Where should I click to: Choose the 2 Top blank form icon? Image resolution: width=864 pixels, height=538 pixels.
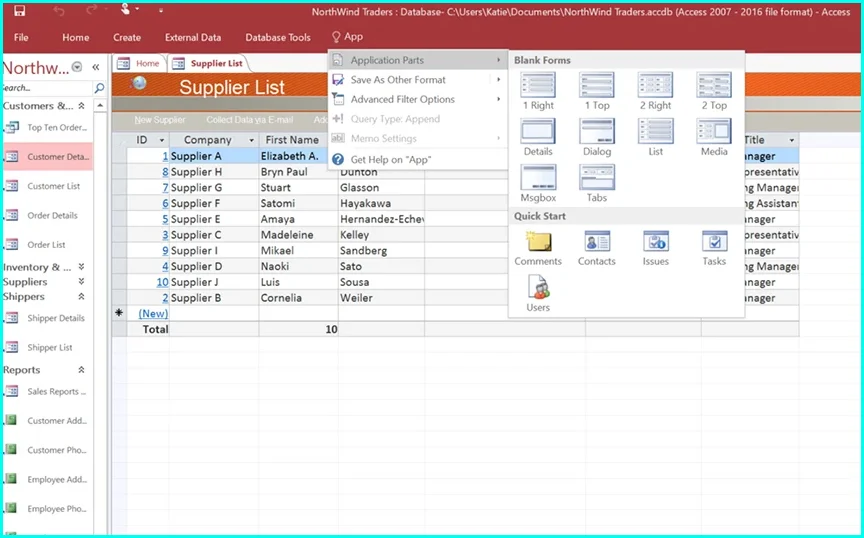click(x=714, y=86)
